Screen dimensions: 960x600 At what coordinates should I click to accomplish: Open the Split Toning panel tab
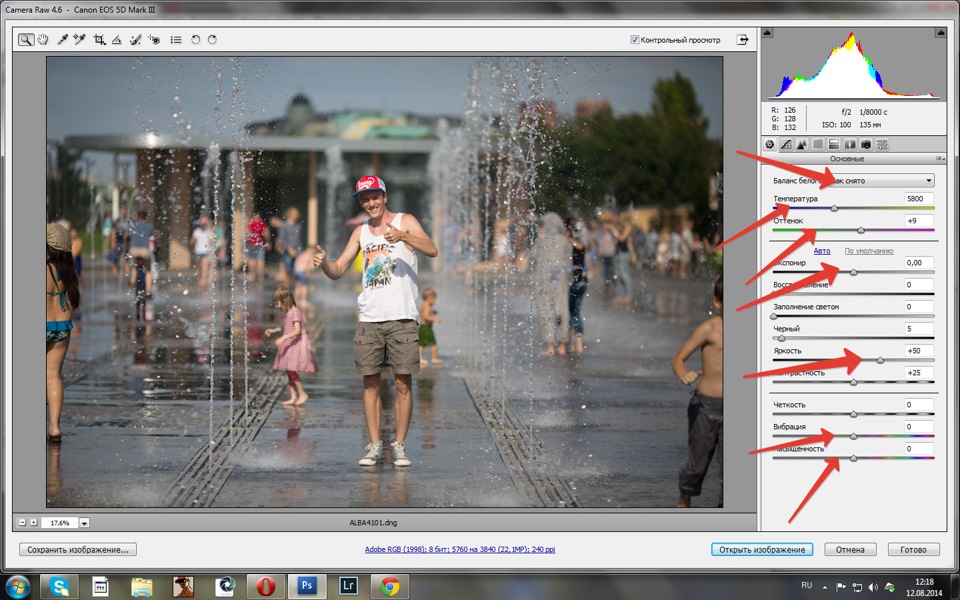click(x=834, y=144)
